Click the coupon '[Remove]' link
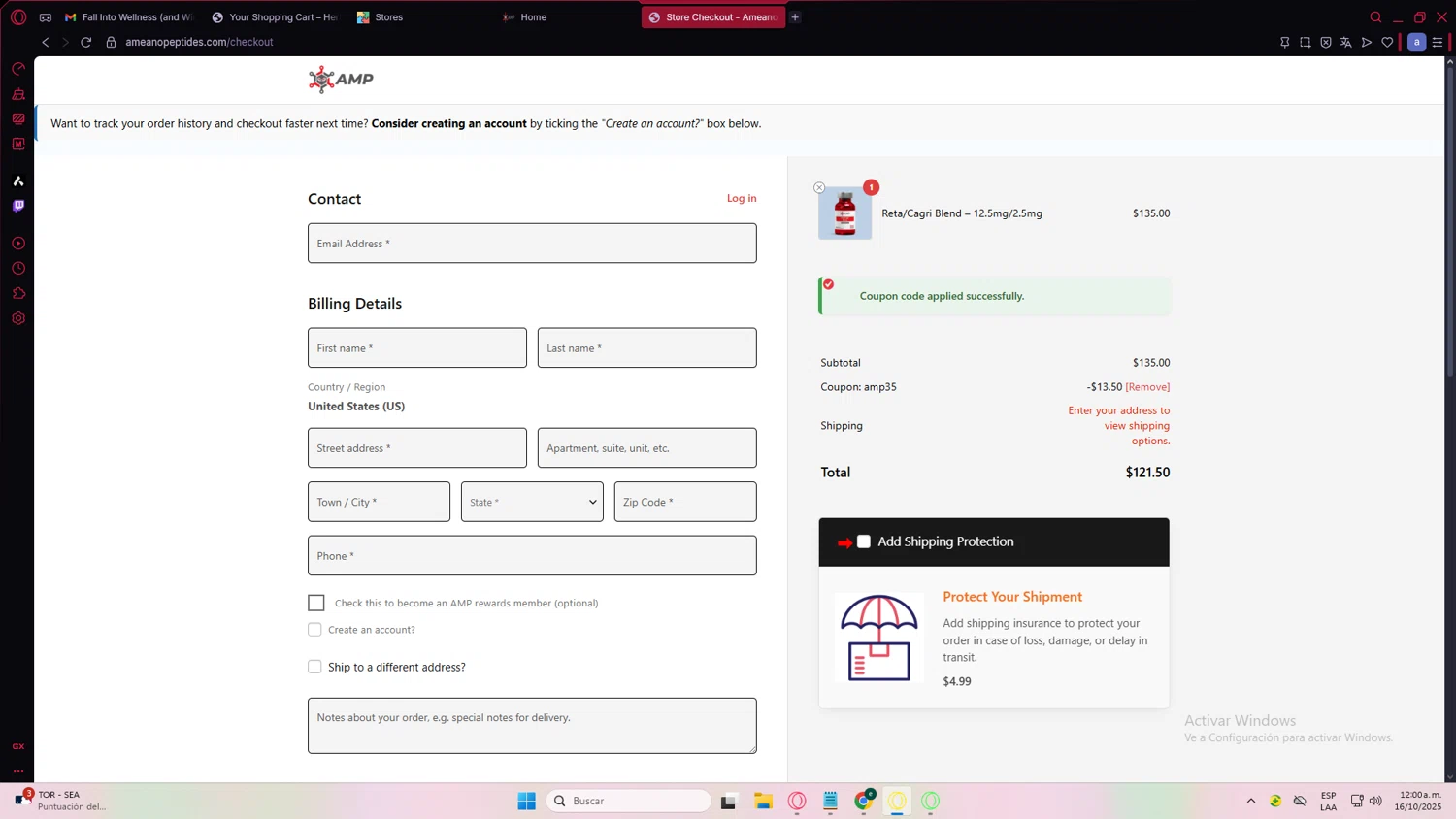Viewport: 1456px width, 819px height. 1147,387
